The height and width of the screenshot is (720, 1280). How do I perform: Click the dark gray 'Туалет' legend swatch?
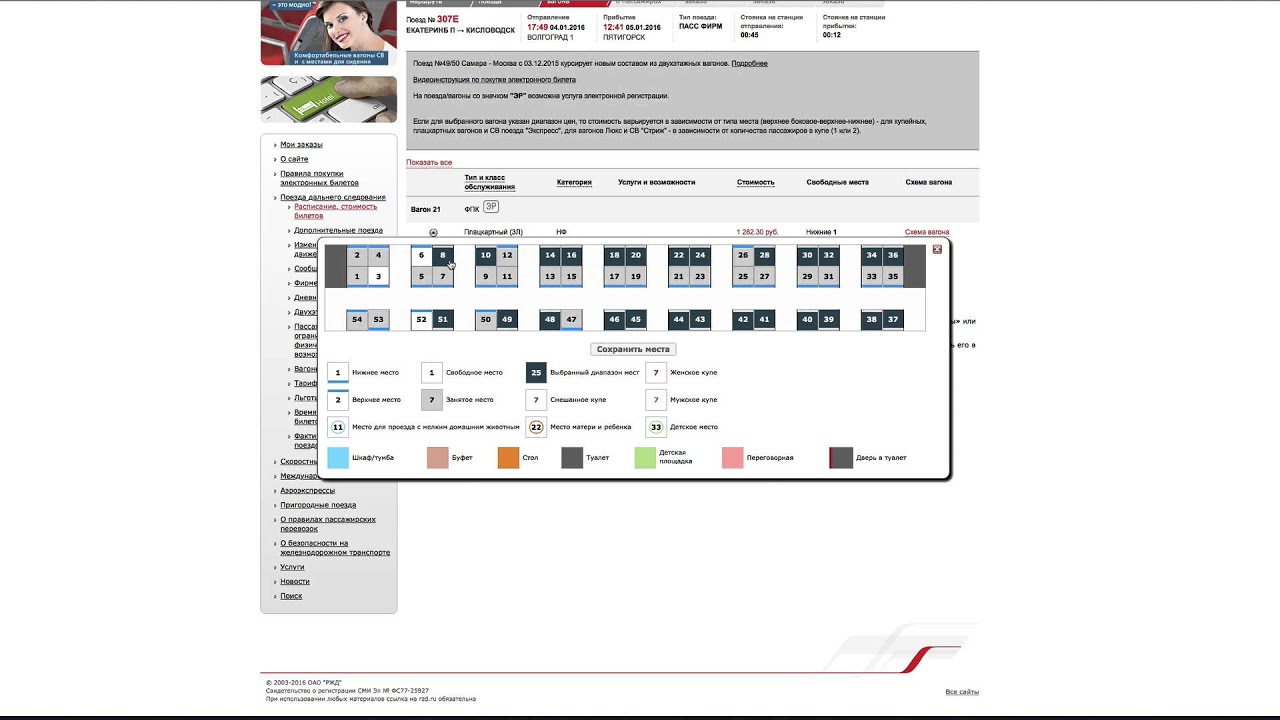click(x=572, y=458)
